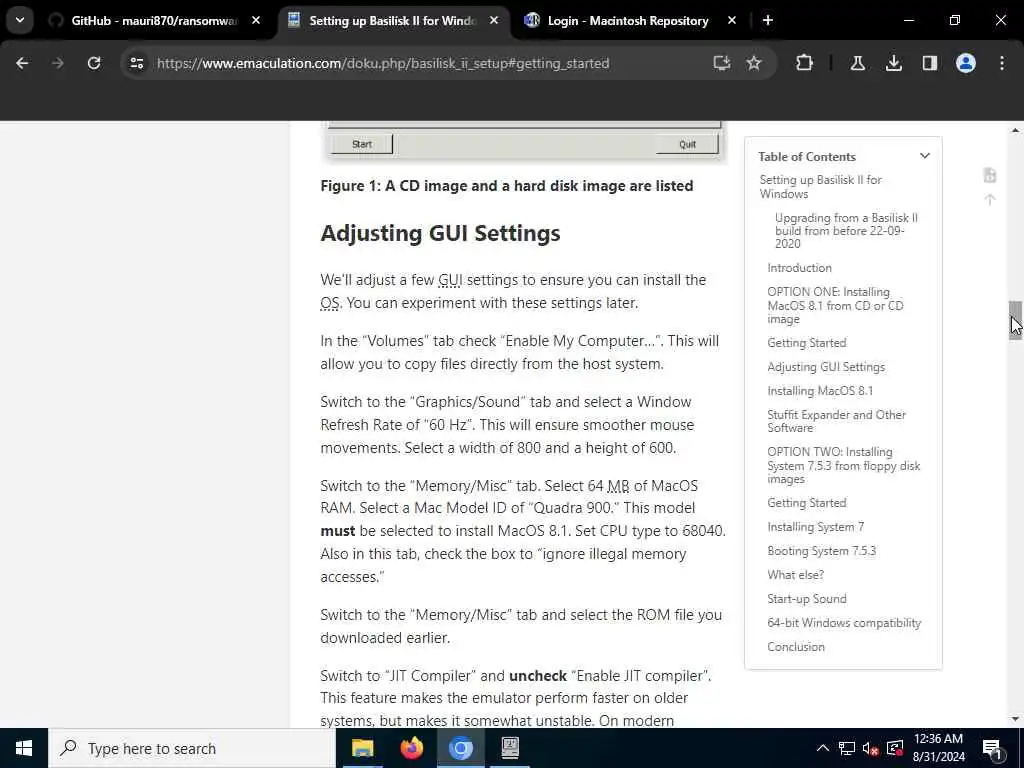Click the Start button in Figure 1 image
The image size is (1024, 768).
(x=362, y=144)
